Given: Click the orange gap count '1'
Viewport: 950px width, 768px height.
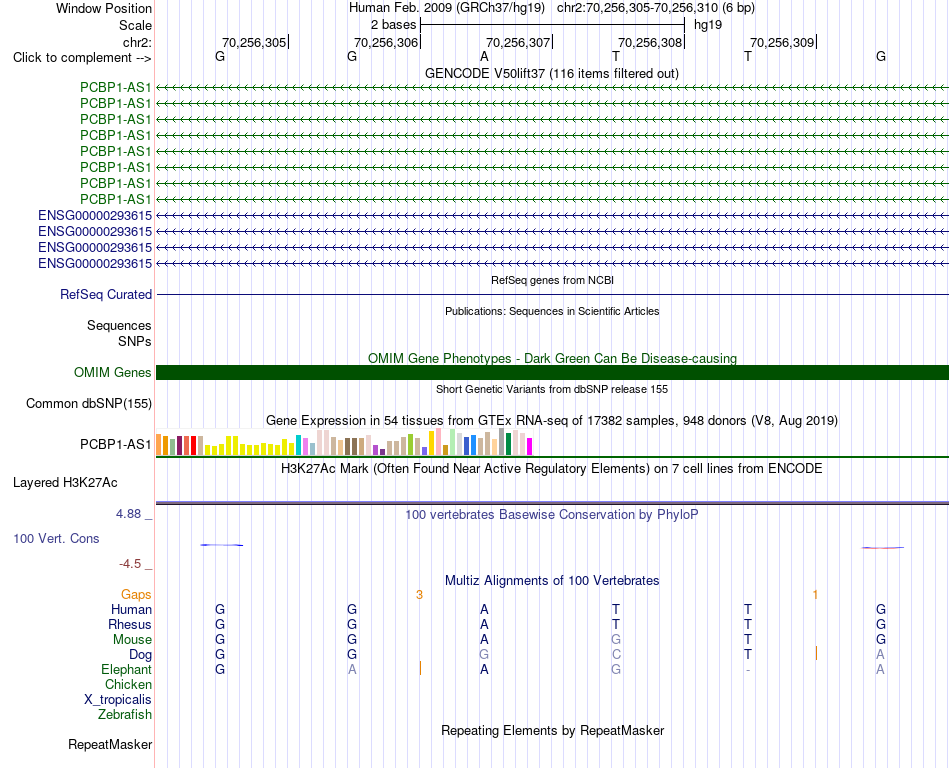Looking at the screenshot, I should [x=815, y=595].
